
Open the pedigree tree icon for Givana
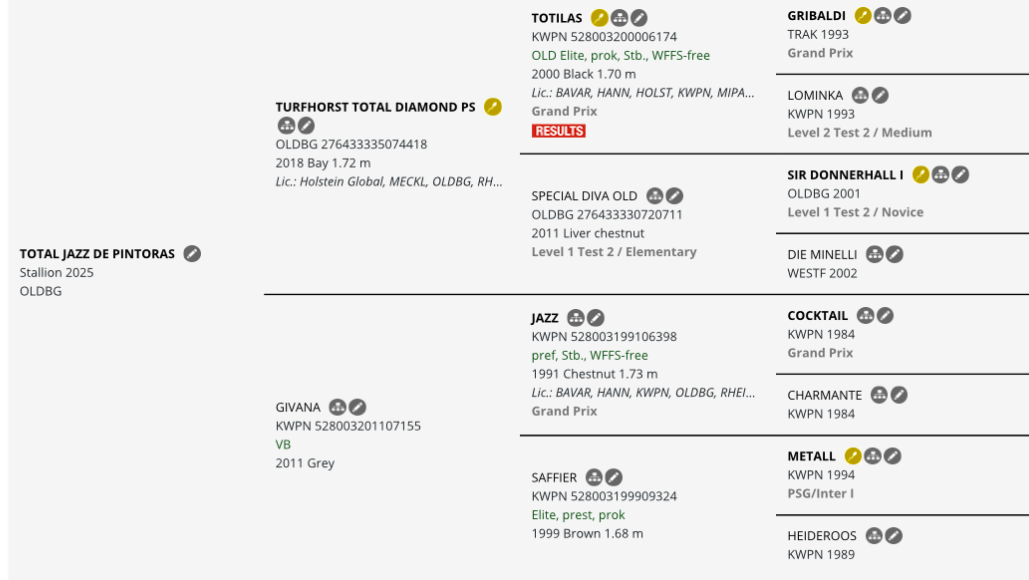pos(337,407)
